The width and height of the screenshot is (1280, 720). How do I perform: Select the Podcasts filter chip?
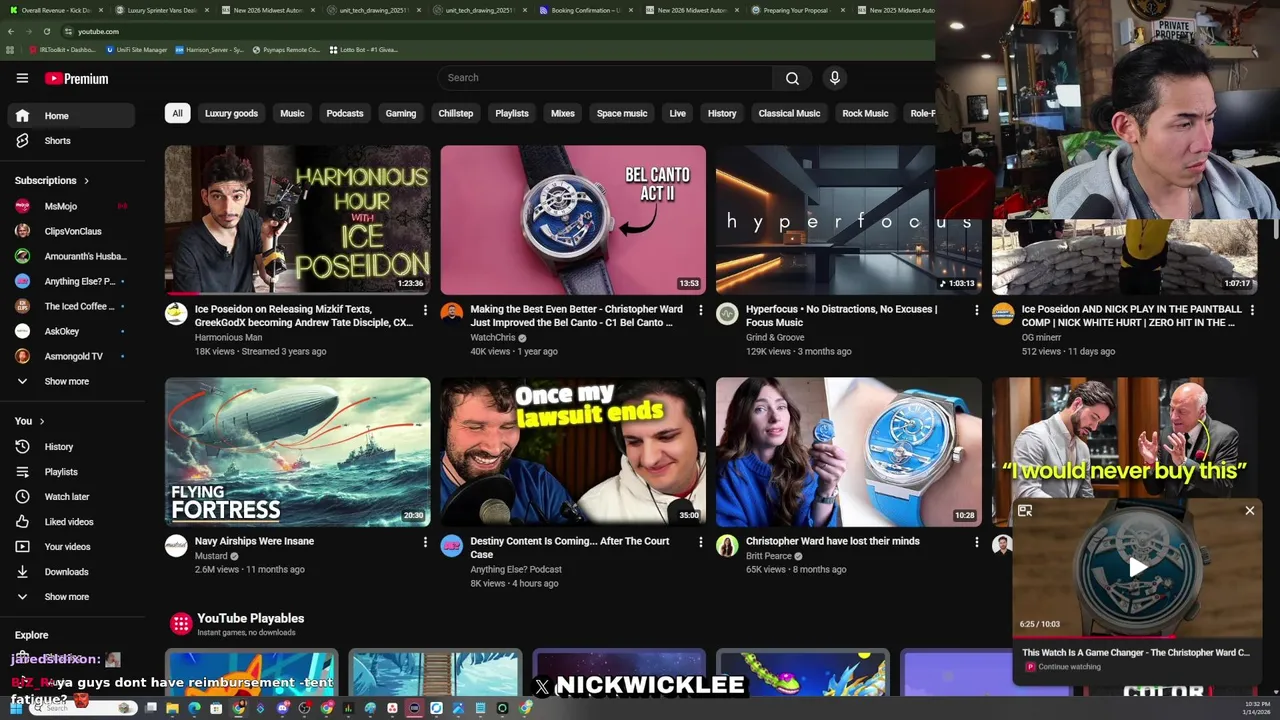coord(345,113)
